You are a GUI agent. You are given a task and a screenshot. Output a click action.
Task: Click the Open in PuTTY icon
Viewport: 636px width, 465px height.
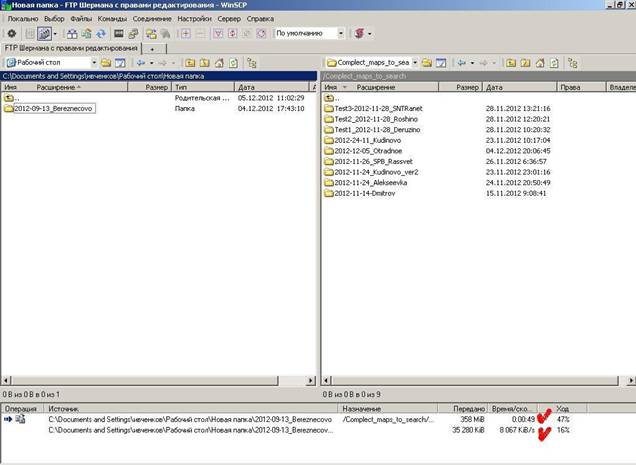click(133, 34)
